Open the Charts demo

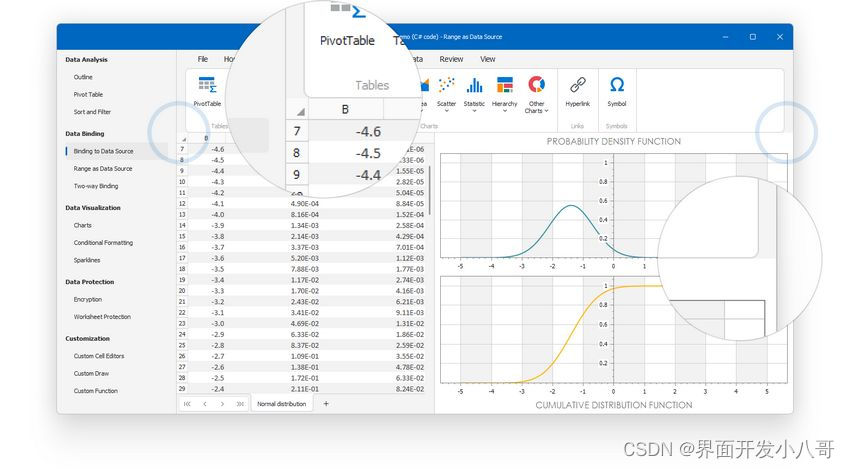82,225
